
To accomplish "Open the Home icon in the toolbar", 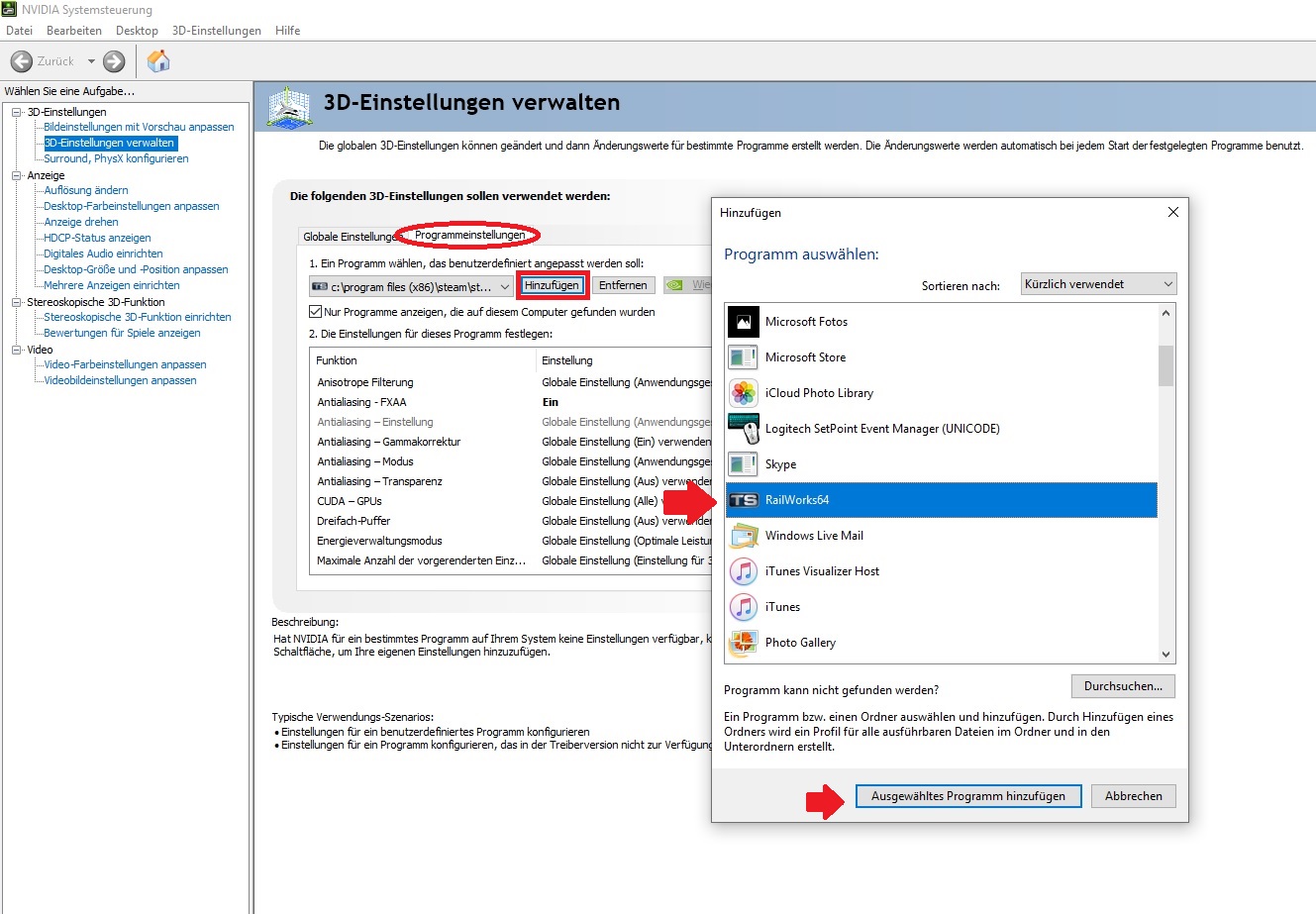I will pos(158,61).
